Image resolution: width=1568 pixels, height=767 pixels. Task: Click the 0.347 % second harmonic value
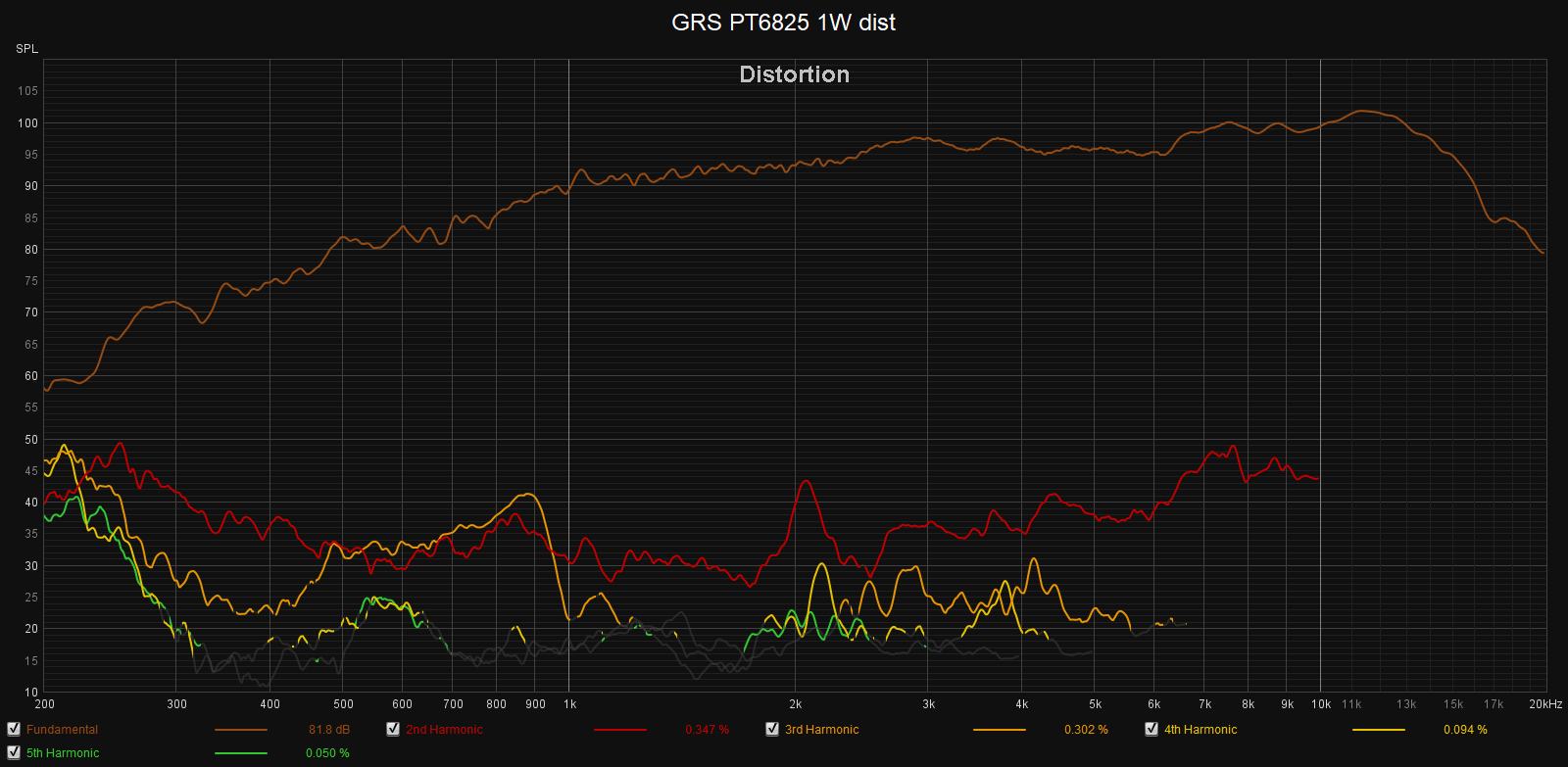[x=707, y=730]
